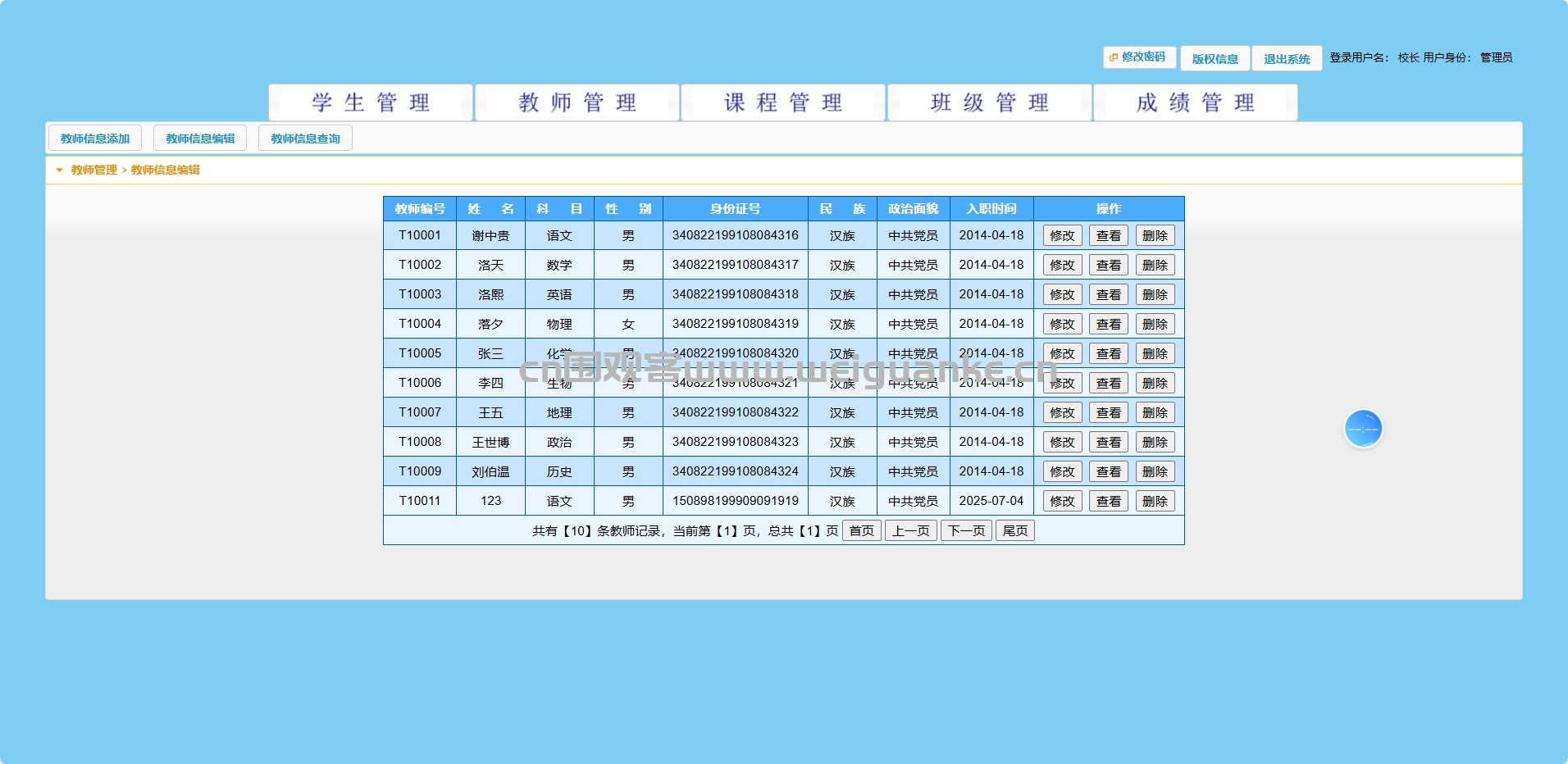
Task: Click the 教师管理 breadcrumb link
Action: pos(93,170)
